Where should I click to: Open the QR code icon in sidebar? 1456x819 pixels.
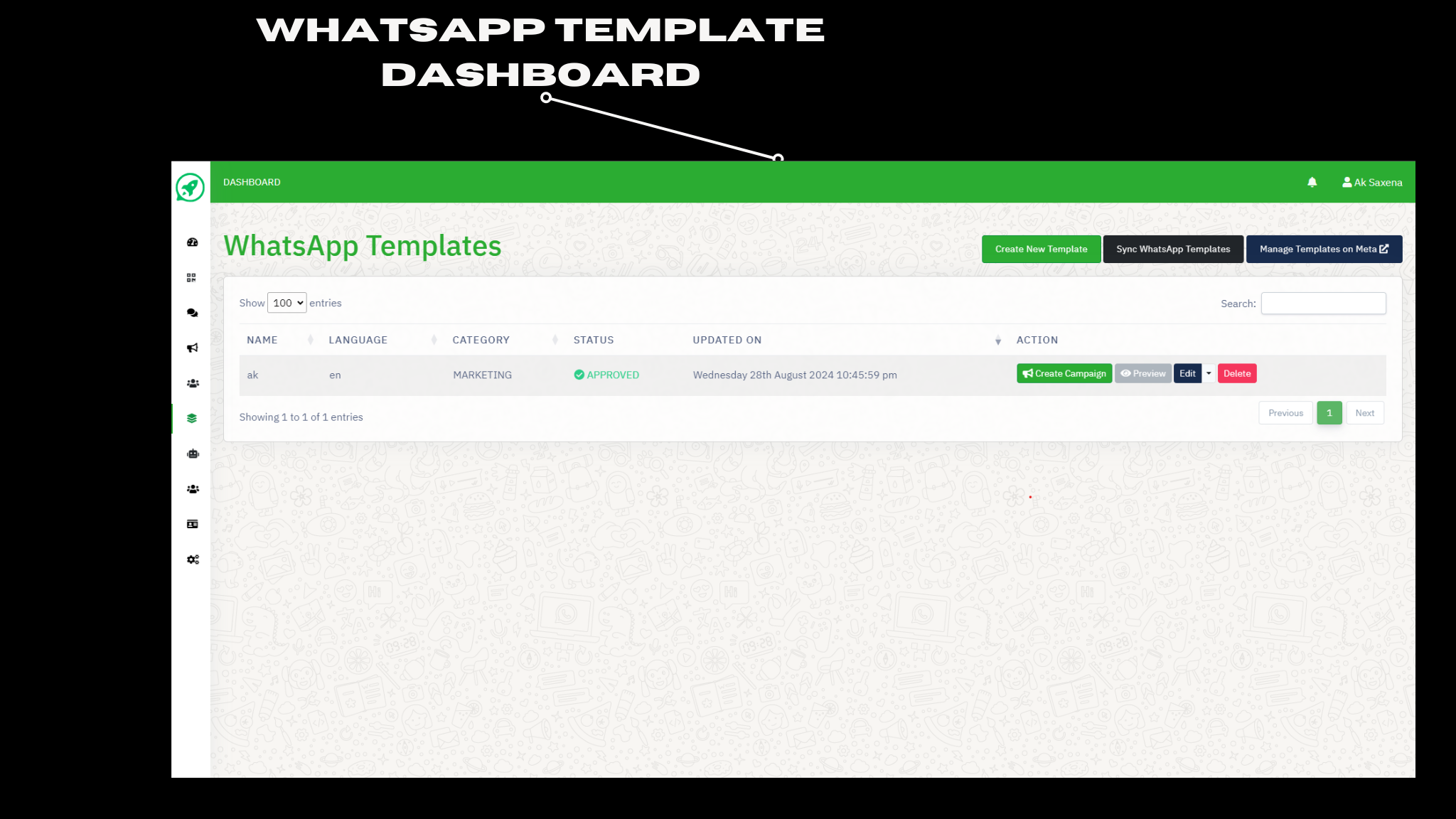point(191,278)
